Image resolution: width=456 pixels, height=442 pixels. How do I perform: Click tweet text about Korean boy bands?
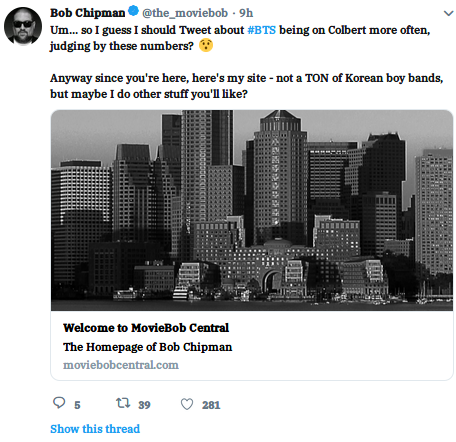(x=247, y=86)
